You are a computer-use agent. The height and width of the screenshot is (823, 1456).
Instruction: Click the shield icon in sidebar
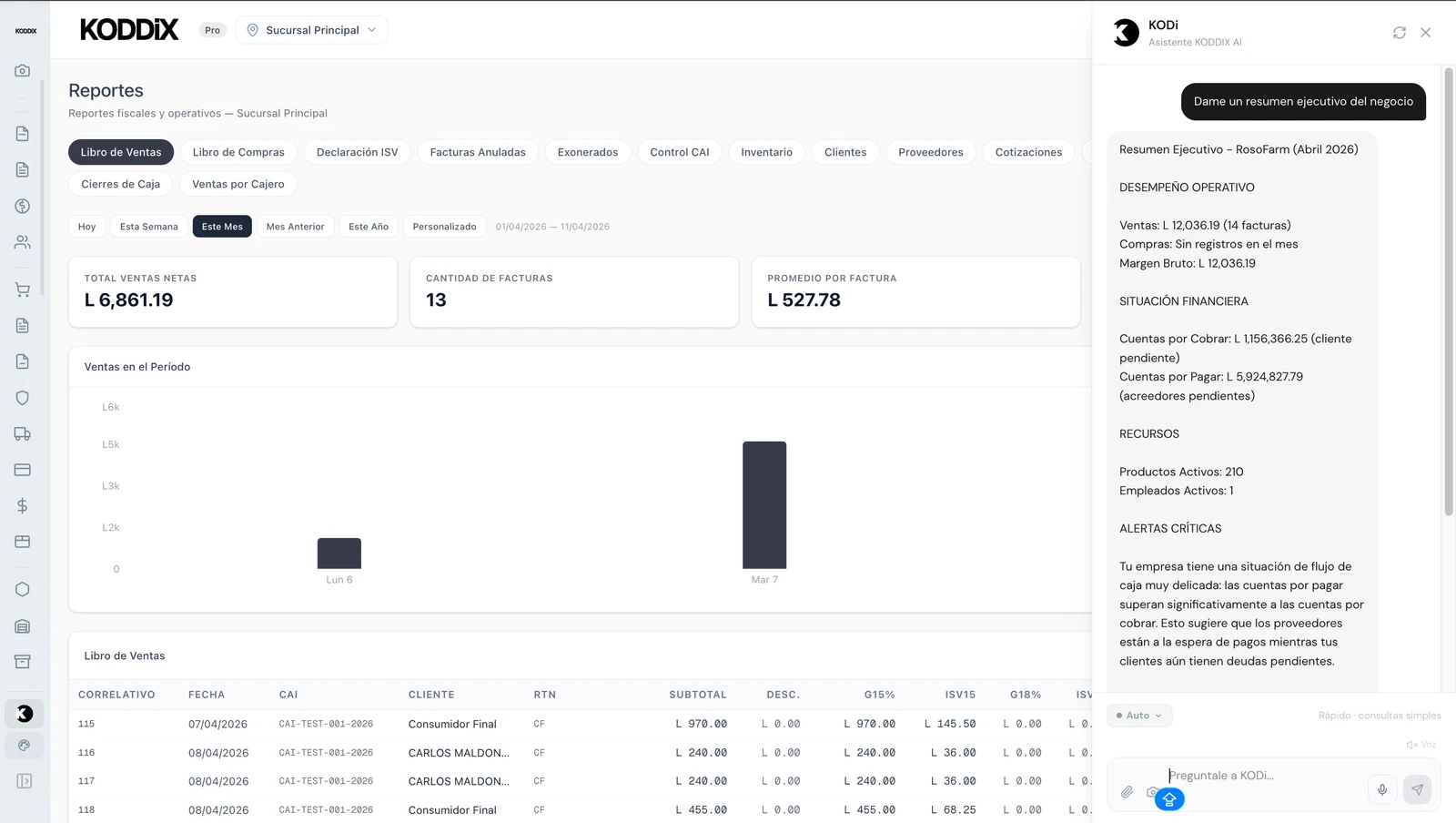click(x=23, y=398)
